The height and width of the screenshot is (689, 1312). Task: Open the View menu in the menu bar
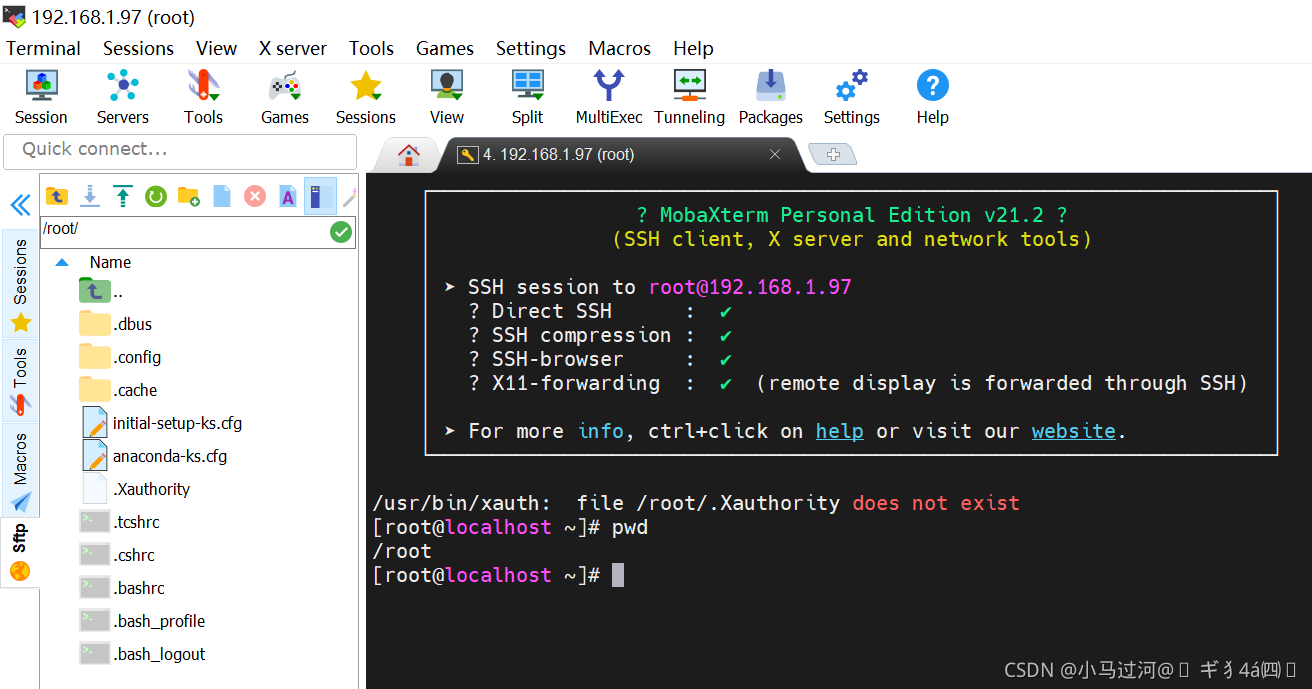pyautogui.click(x=216, y=48)
